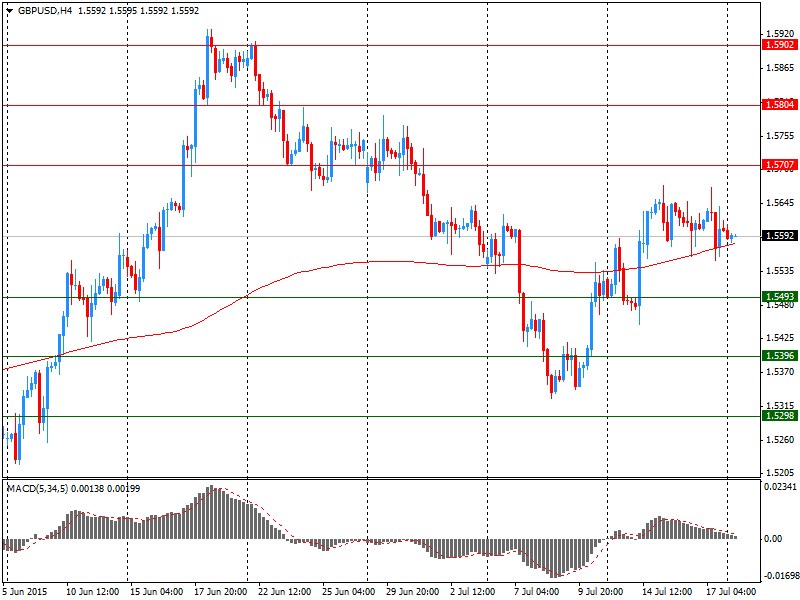
Task: Click the 9 Jul 20:00 time label
Action: click(600, 592)
